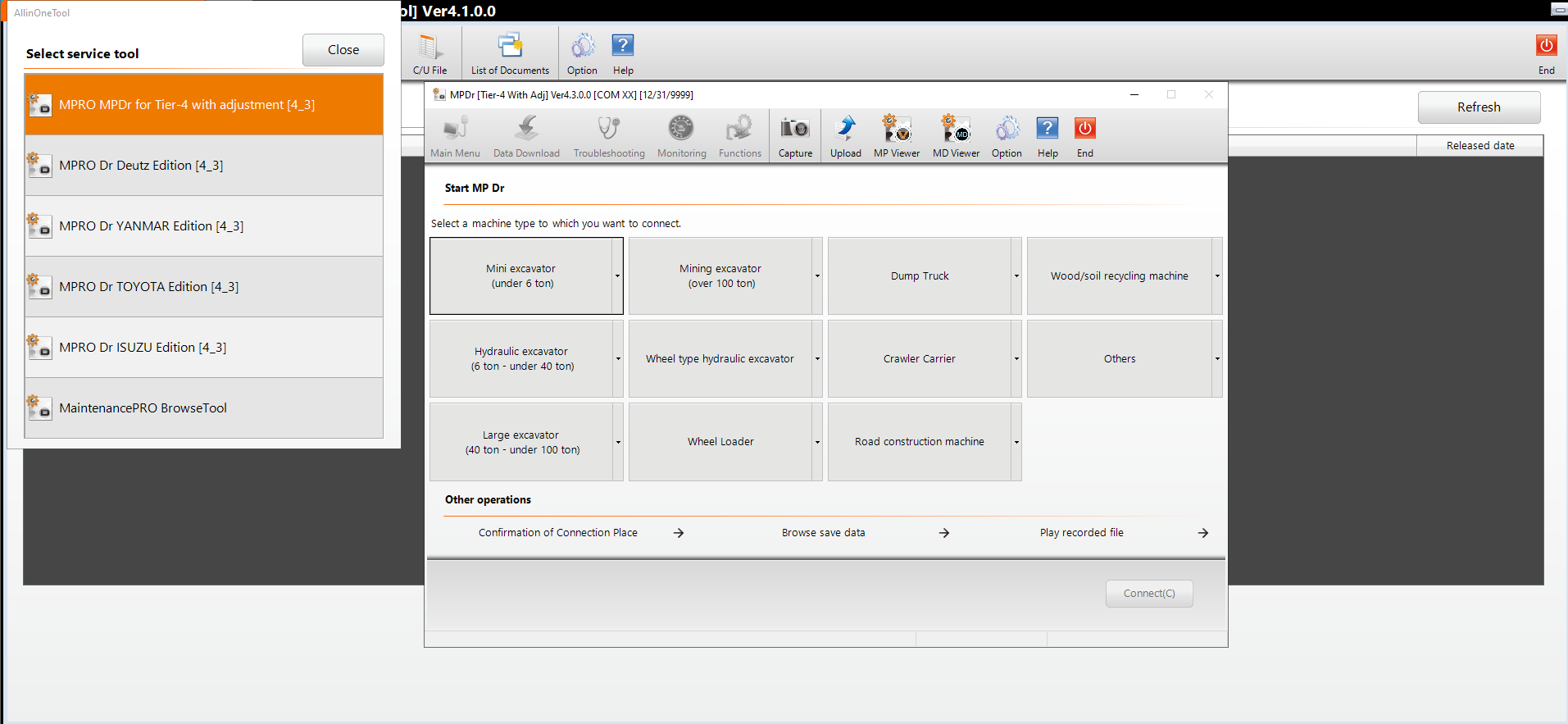Launch MP Viewer from the toolbar
This screenshot has width=1568, height=724.
[897, 136]
